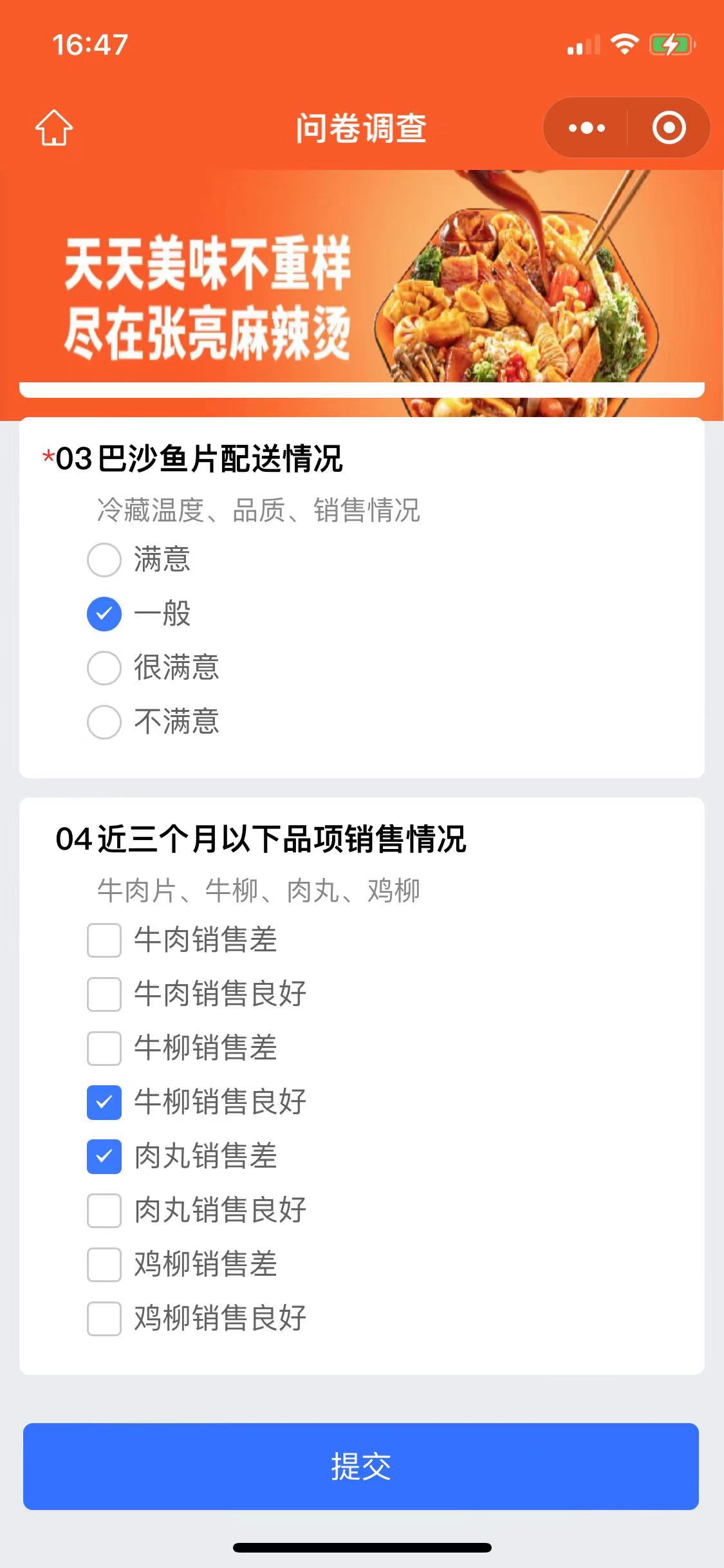Check the 鸡柳销售良好 checkbox
The height and width of the screenshot is (1568, 724).
pos(104,1318)
